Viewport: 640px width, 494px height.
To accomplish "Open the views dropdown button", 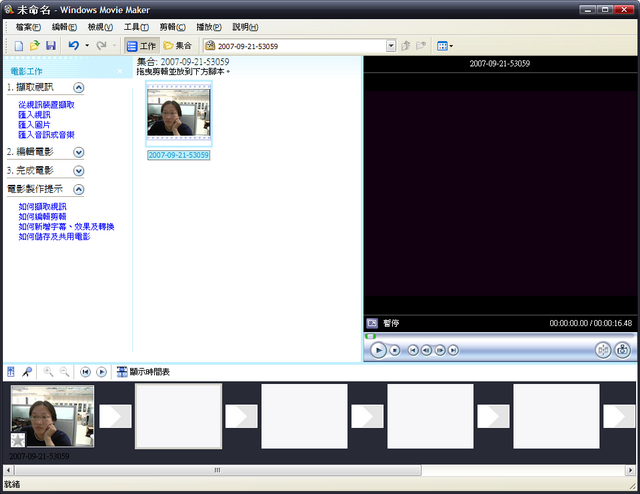I will 445,46.
